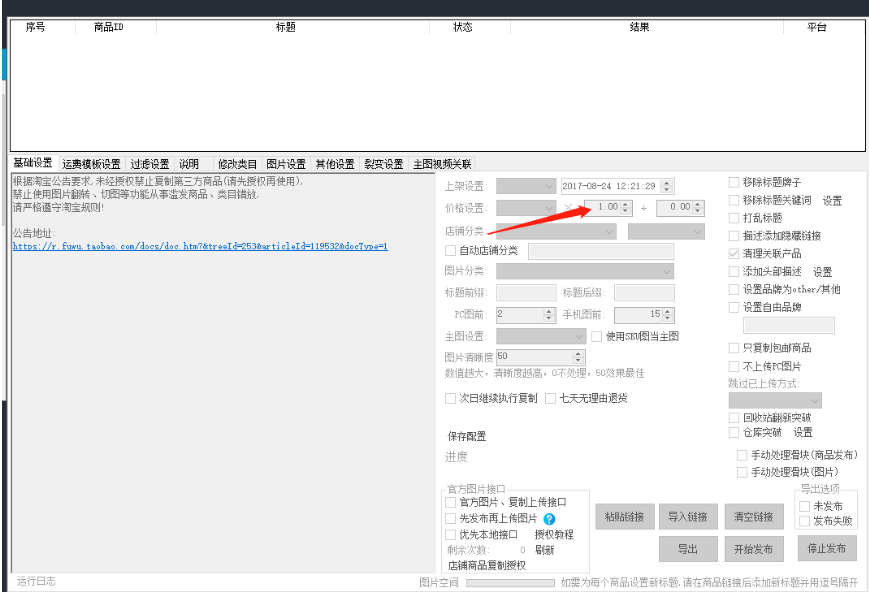The image size is (869, 592).
Task: Tick the 移除标题关键词 checkbox
Action: pos(734,200)
